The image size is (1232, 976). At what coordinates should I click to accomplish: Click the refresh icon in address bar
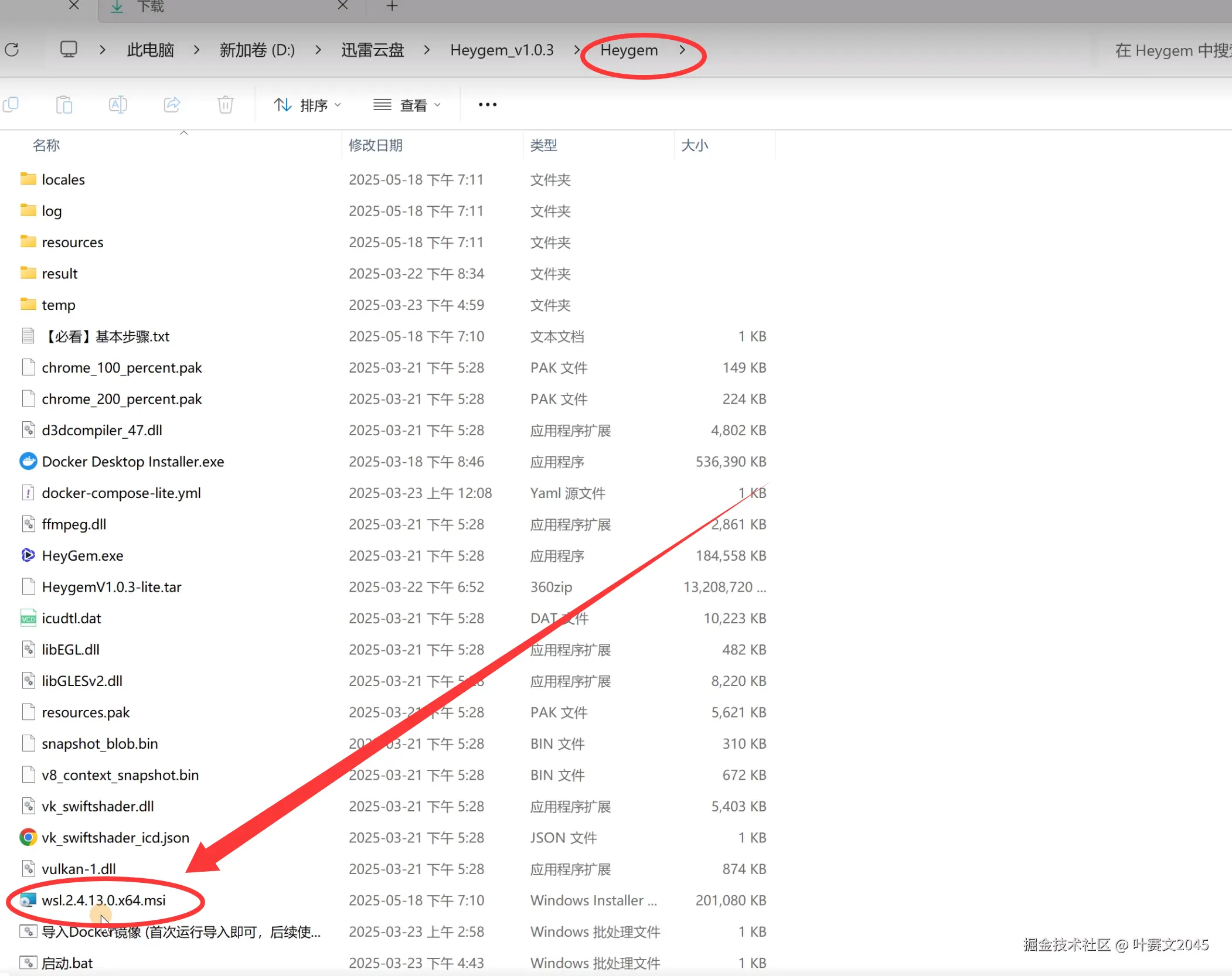click(x=12, y=50)
